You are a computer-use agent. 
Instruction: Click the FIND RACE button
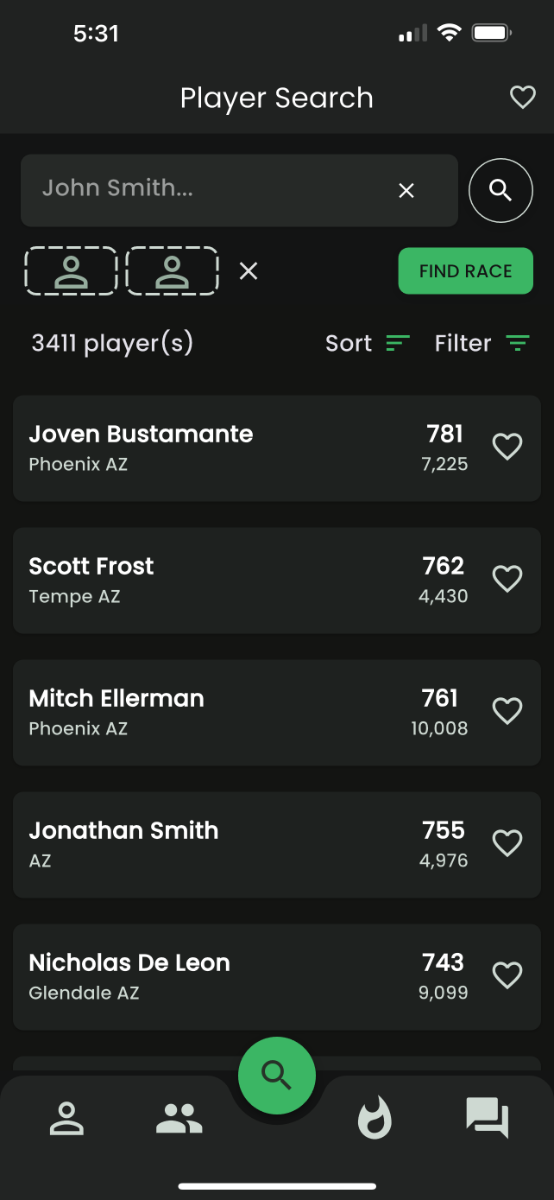(x=466, y=271)
